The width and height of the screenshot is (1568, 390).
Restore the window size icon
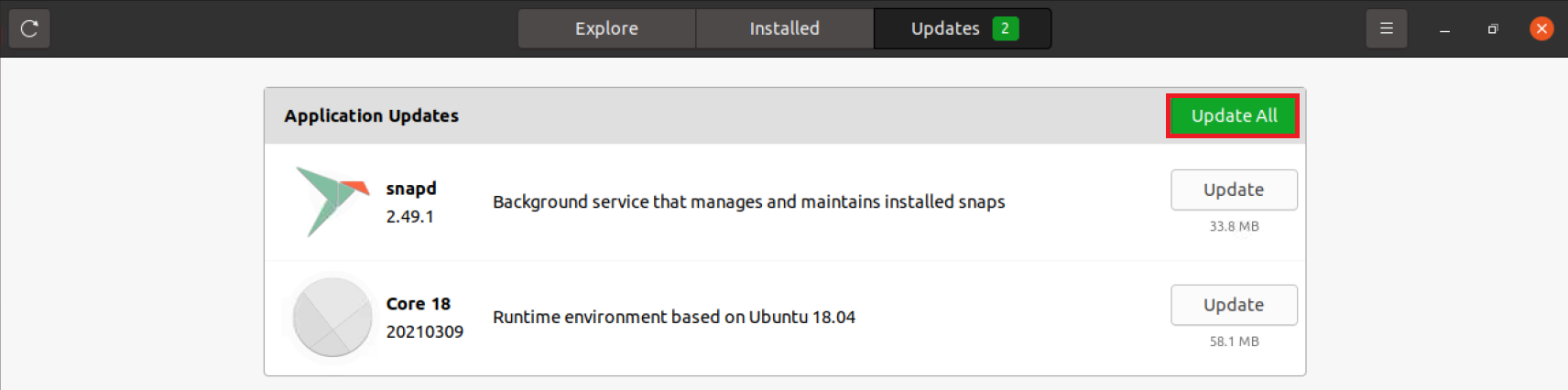tap(1493, 29)
